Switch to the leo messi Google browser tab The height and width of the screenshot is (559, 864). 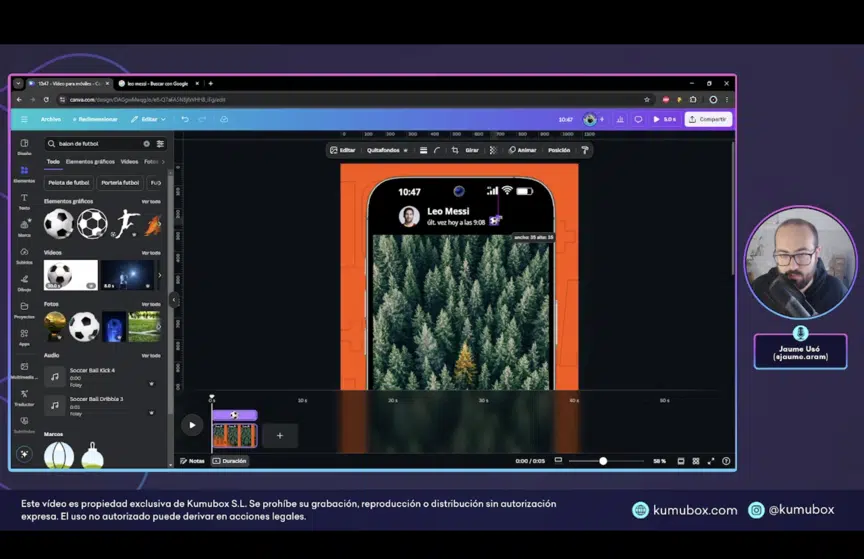[157, 84]
